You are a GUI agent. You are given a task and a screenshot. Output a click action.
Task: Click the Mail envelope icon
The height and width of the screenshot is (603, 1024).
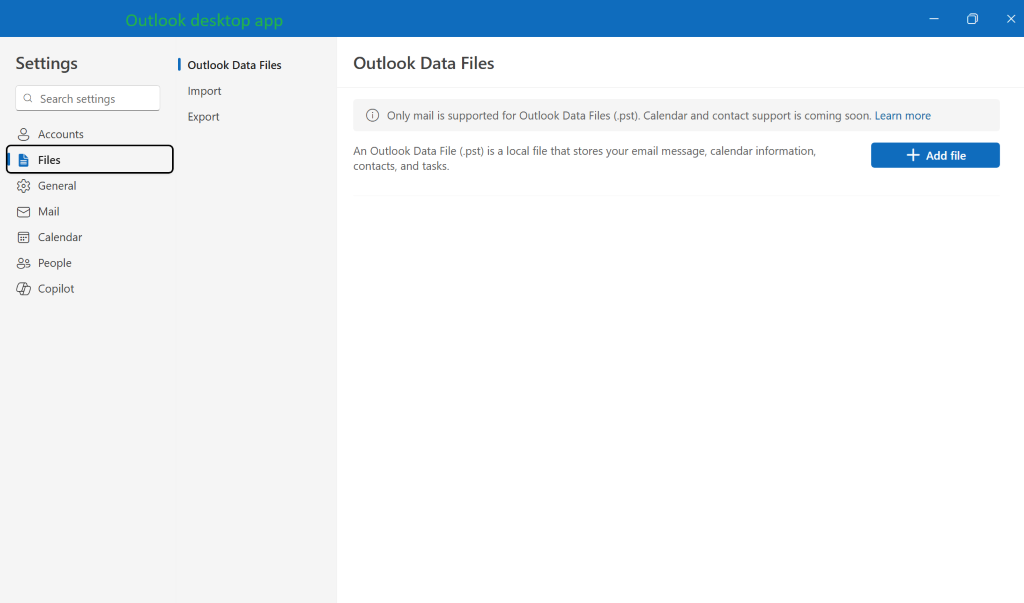[x=24, y=212]
